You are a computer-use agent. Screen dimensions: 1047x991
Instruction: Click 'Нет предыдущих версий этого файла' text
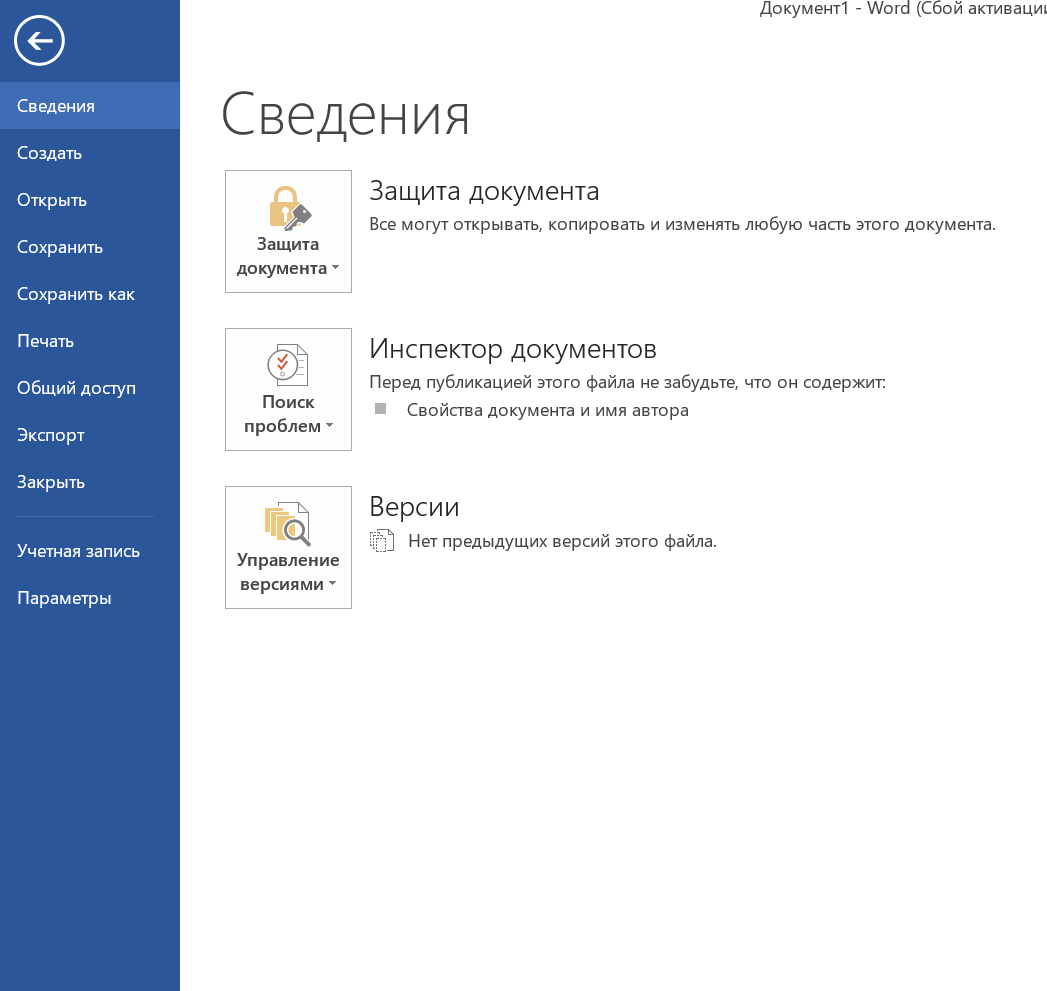[562, 541]
